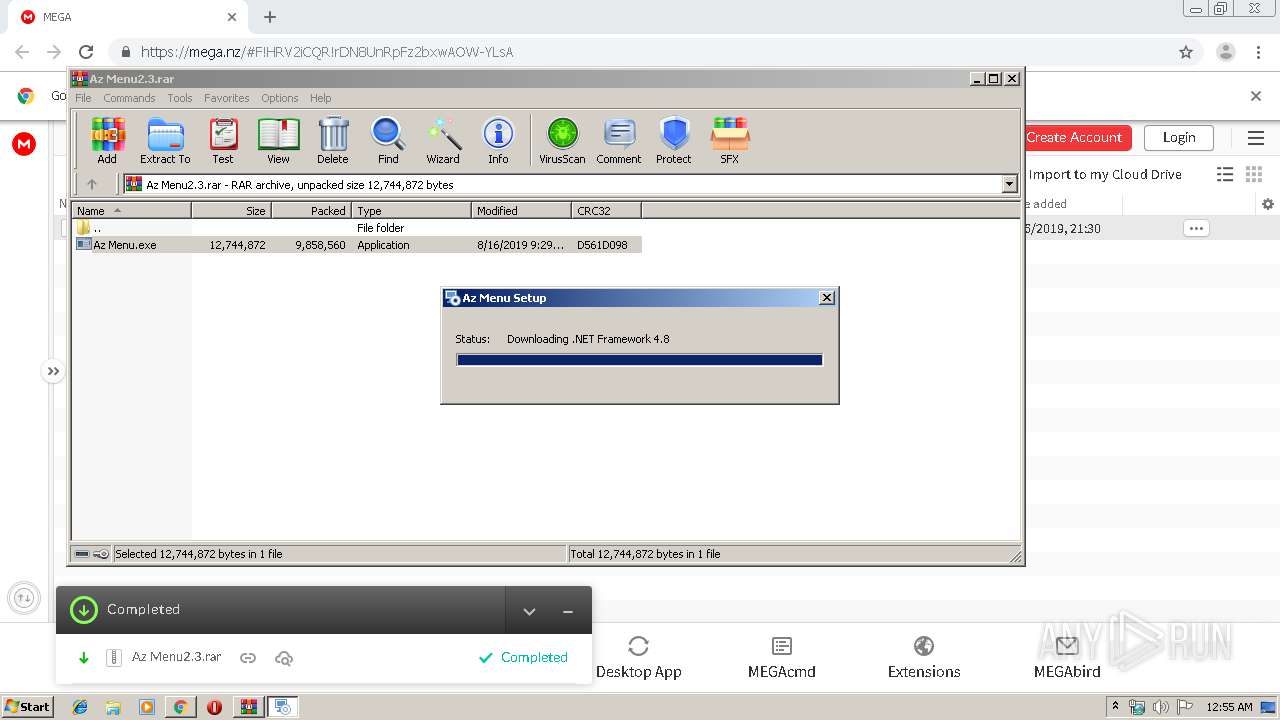Click the SFX archive icon
Viewport: 1280px width, 720px height.
click(730, 140)
